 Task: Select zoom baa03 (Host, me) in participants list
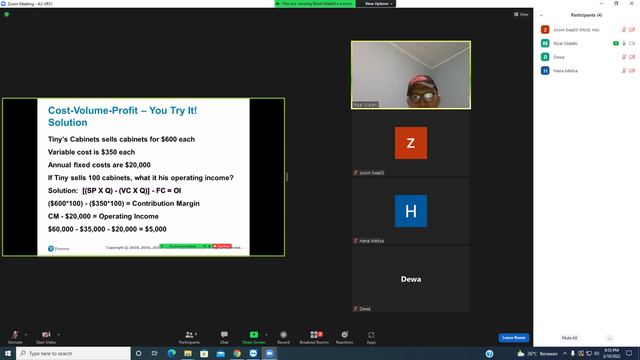click(587, 30)
